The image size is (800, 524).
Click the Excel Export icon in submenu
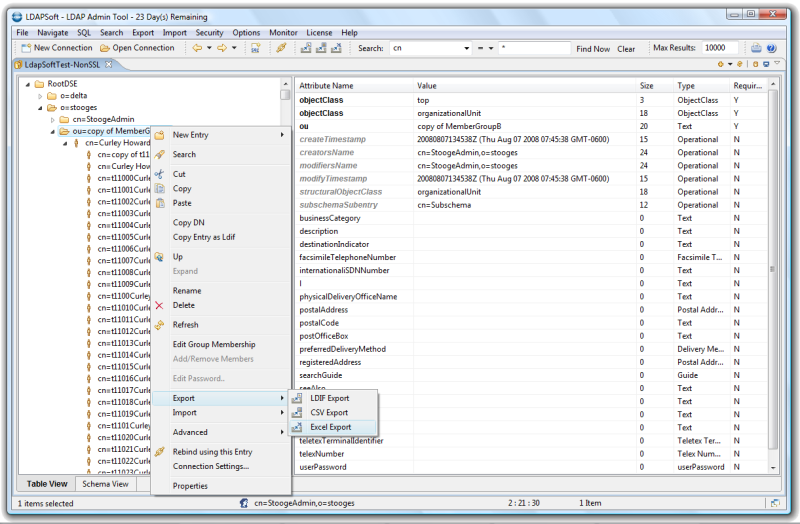pyautogui.click(x=296, y=427)
